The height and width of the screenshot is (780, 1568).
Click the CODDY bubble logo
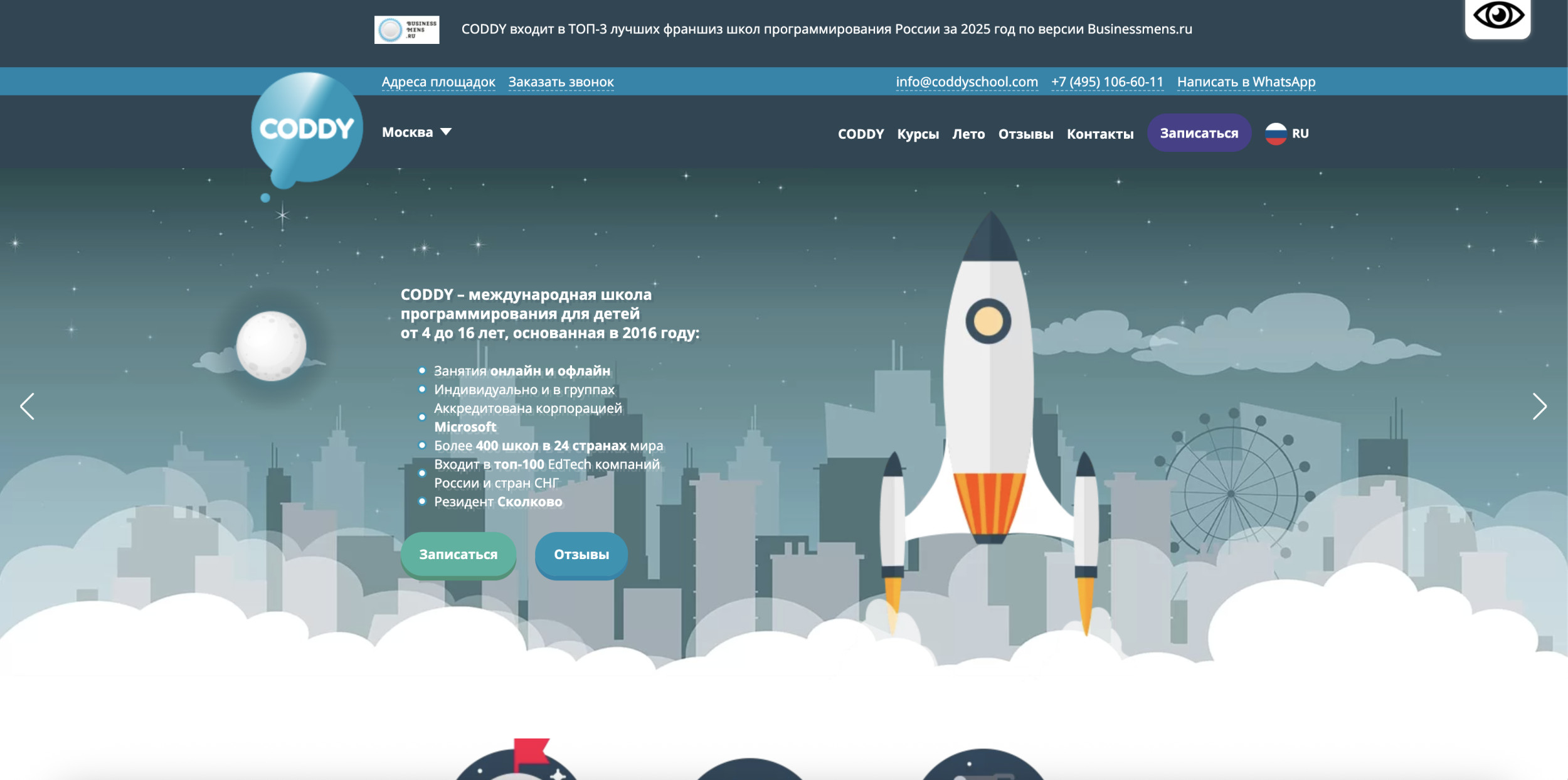point(307,129)
